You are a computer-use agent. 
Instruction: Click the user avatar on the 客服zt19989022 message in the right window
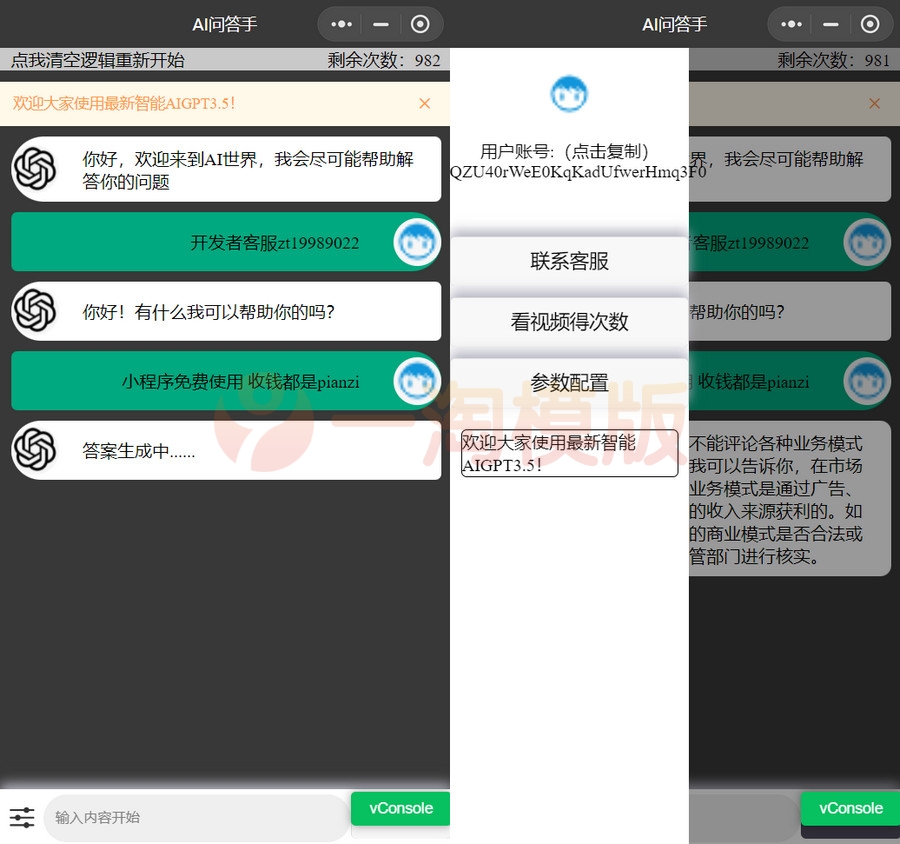(x=867, y=242)
